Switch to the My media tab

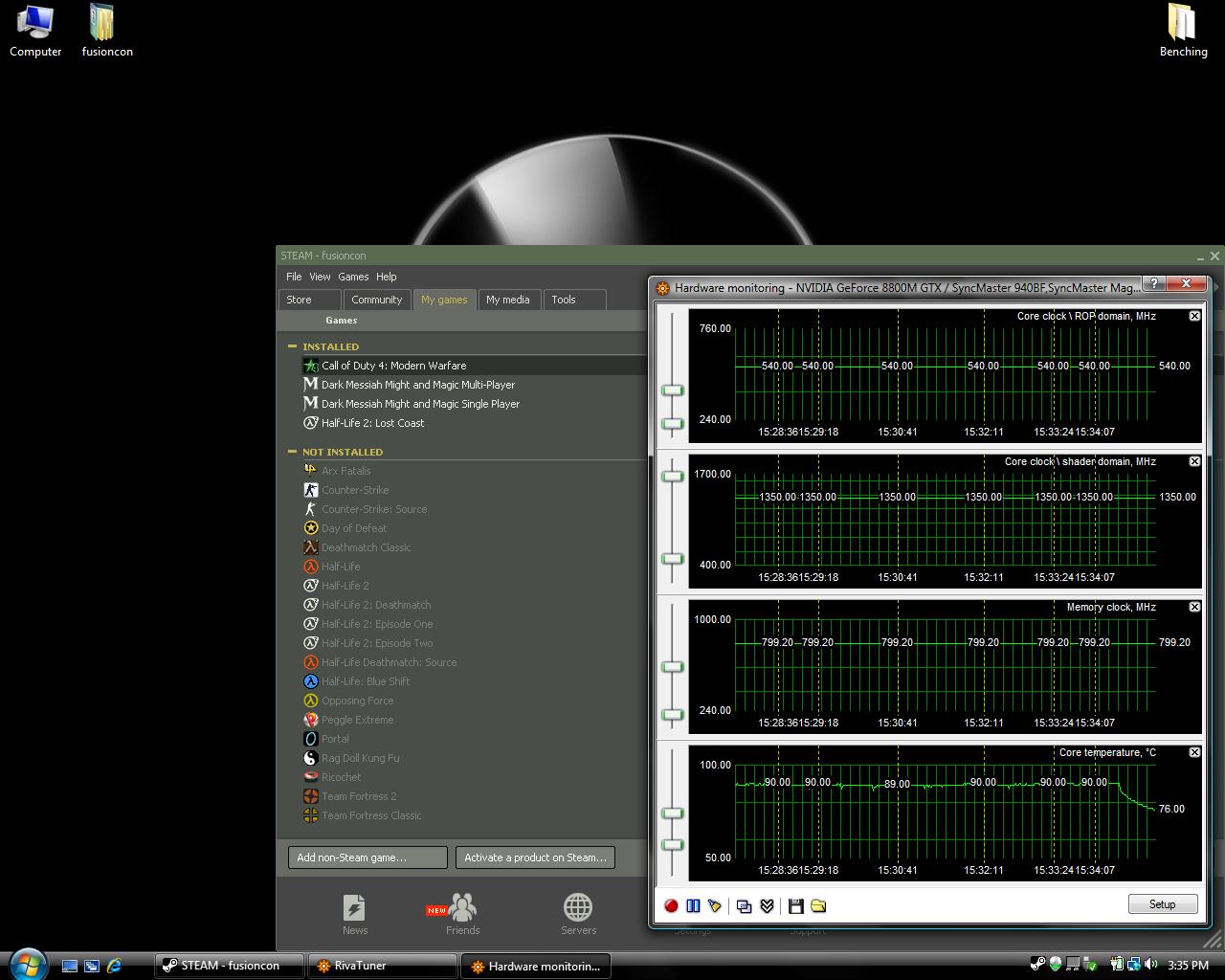508,300
